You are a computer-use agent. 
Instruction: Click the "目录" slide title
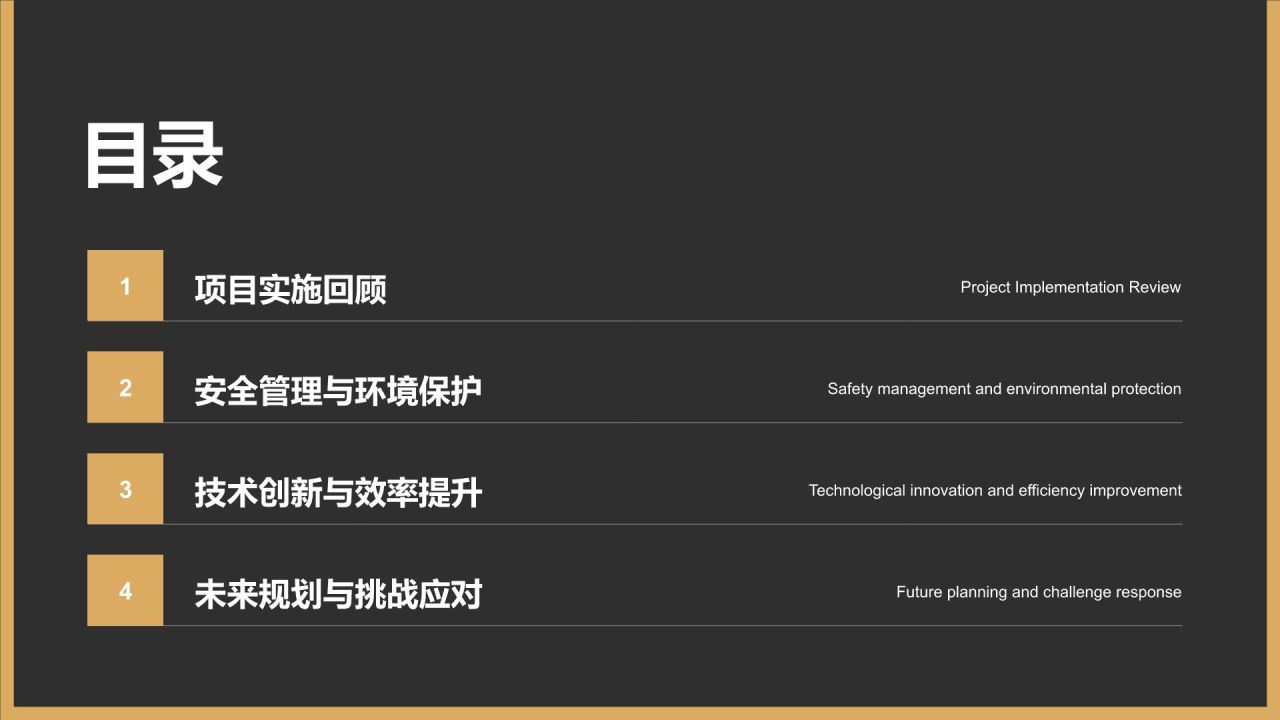point(153,157)
